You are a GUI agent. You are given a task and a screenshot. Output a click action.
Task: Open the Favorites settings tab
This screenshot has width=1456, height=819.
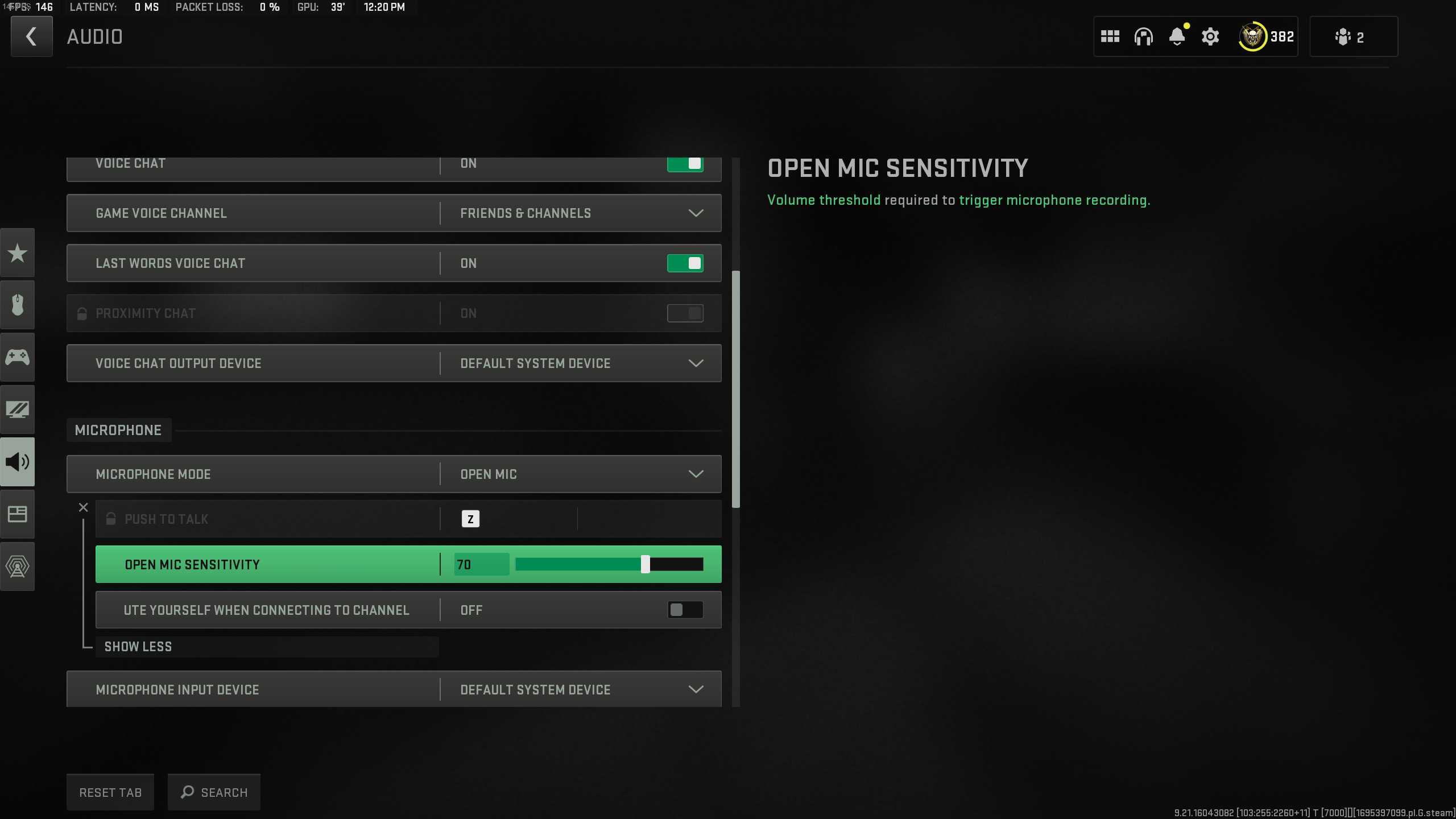coord(18,253)
